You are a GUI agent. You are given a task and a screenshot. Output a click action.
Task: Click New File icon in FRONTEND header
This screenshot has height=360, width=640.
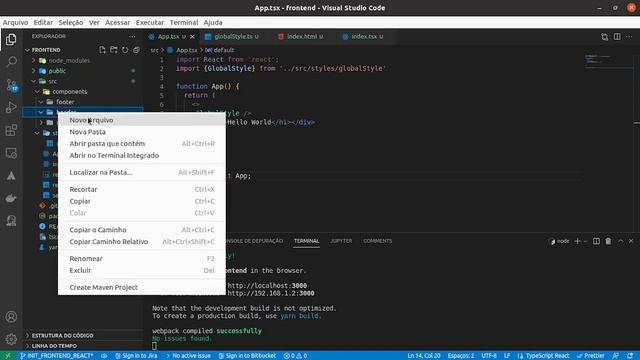(x=102, y=50)
